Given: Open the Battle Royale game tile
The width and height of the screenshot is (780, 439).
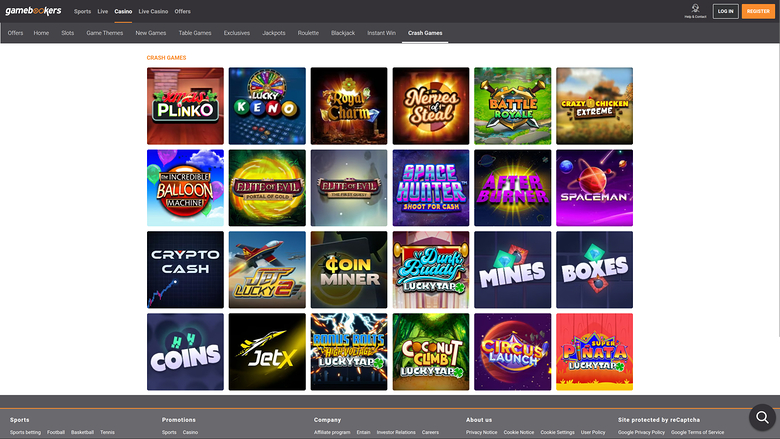Looking at the screenshot, I should point(512,106).
